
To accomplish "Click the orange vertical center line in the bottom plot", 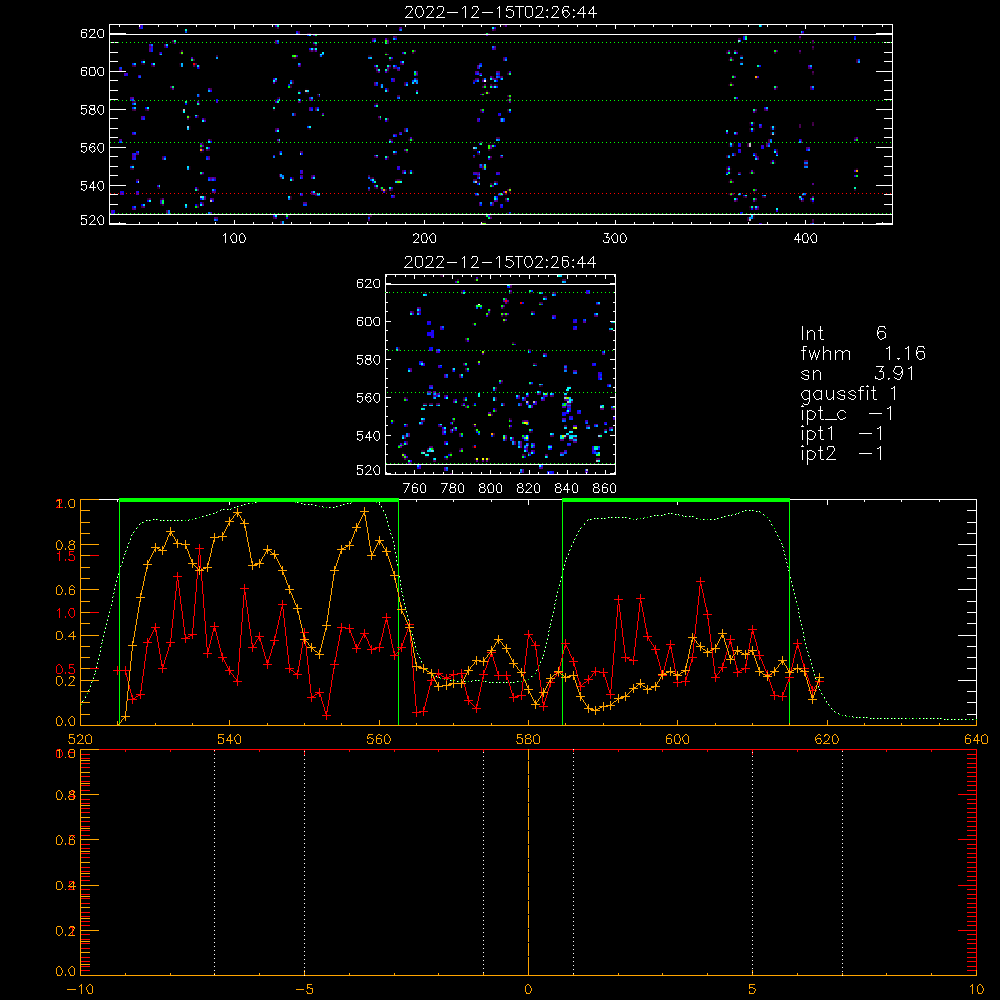I will pyautogui.click(x=528, y=862).
